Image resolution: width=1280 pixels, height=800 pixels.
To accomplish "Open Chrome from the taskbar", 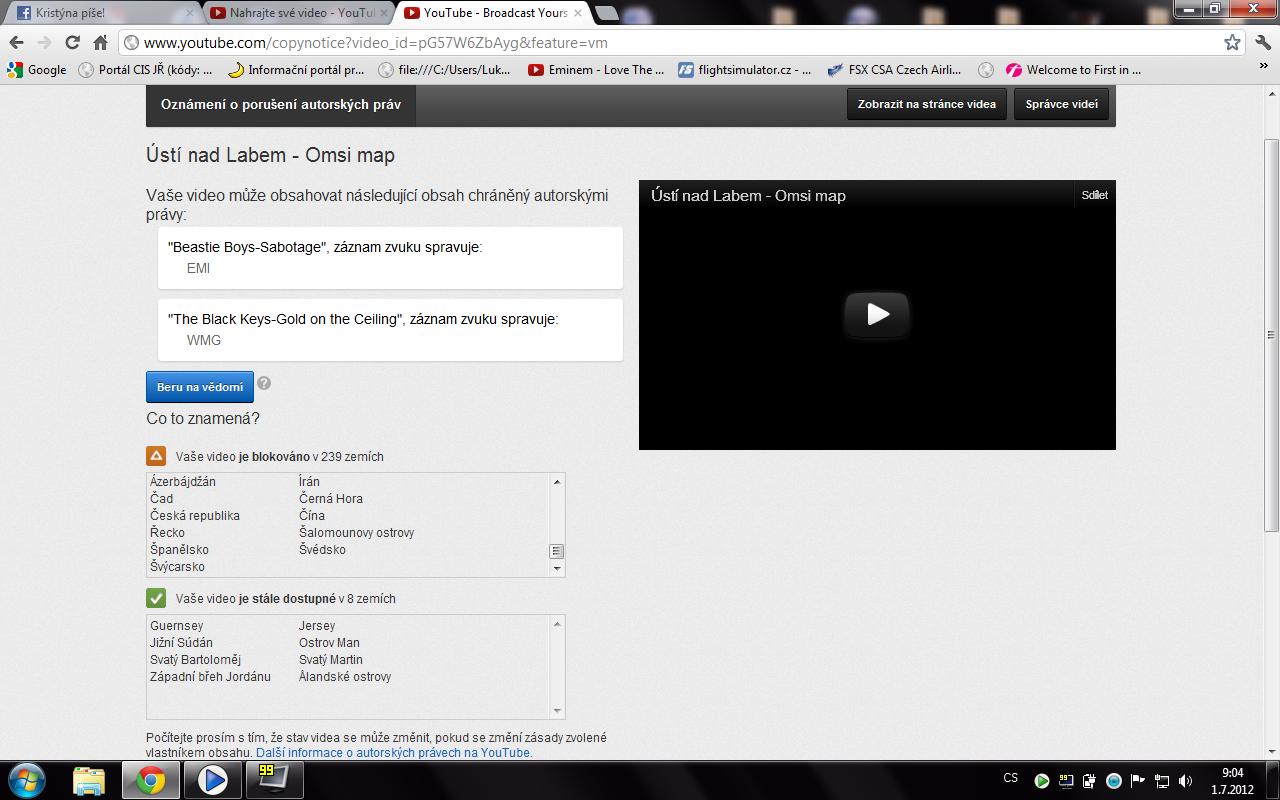I will click(151, 779).
